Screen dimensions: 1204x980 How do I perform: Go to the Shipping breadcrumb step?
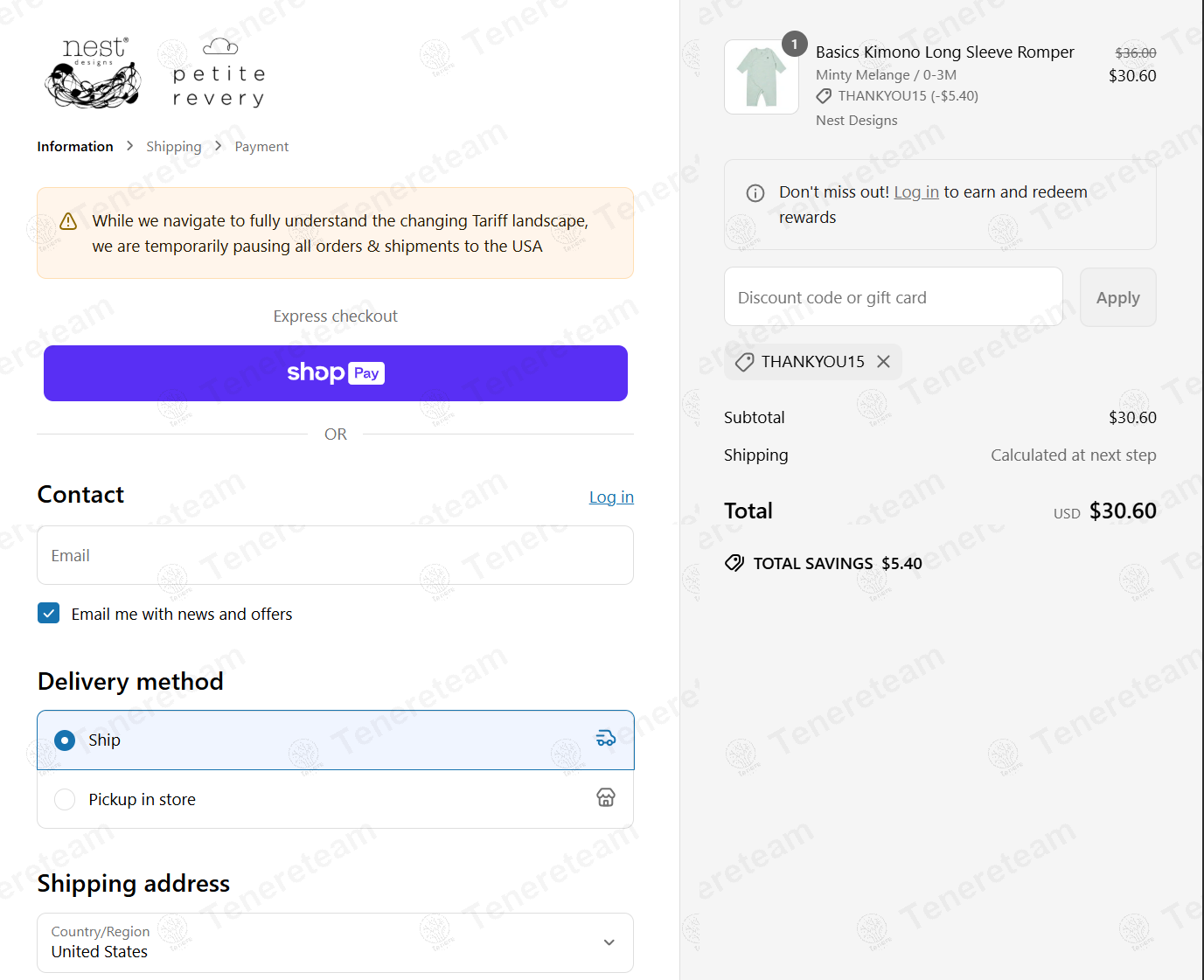(173, 147)
